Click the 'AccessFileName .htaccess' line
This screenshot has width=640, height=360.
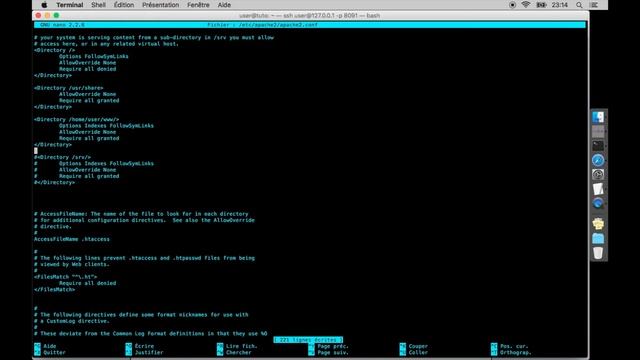(x=72, y=239)
